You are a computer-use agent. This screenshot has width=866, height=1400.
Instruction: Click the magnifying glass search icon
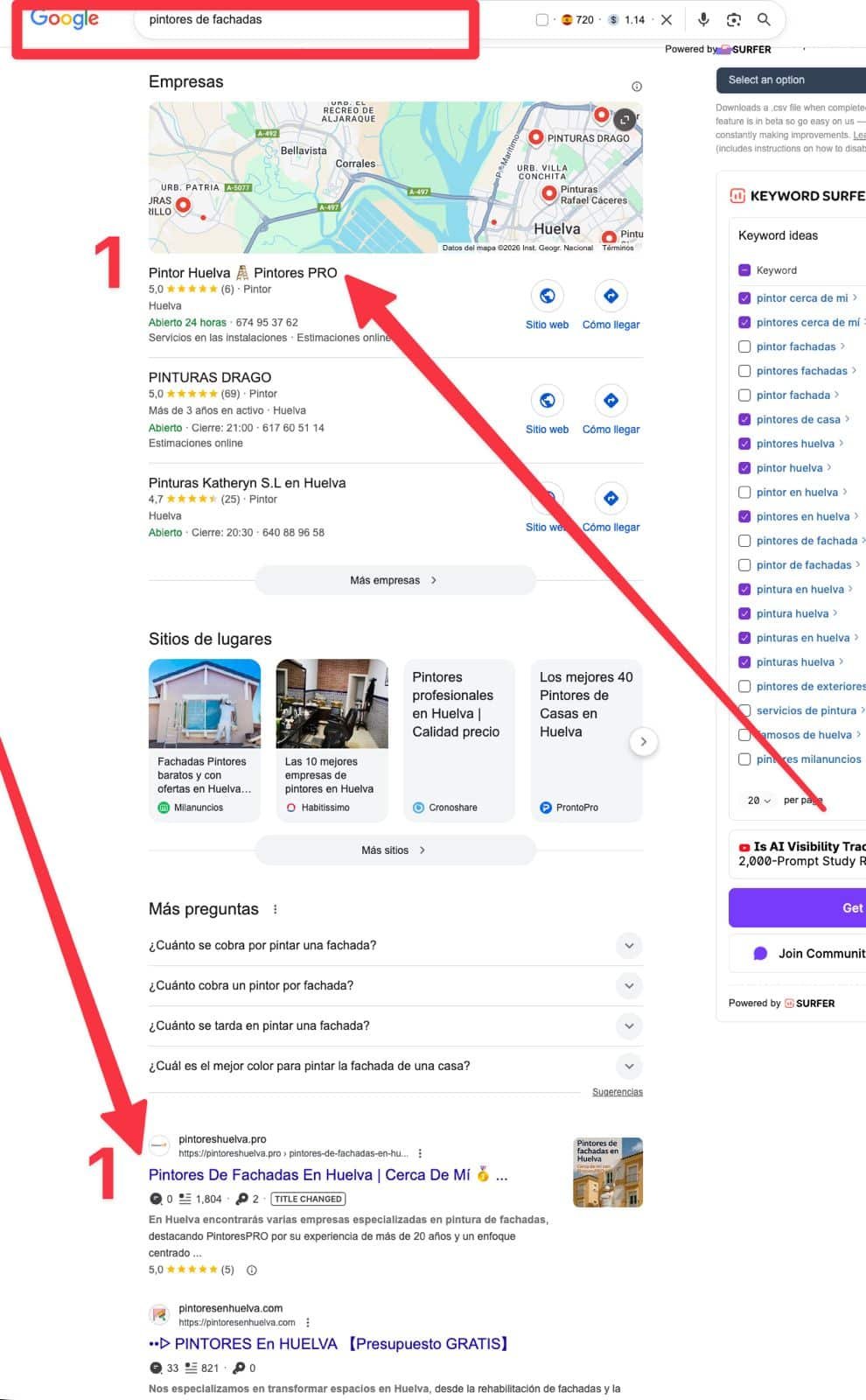click(764, 19)
